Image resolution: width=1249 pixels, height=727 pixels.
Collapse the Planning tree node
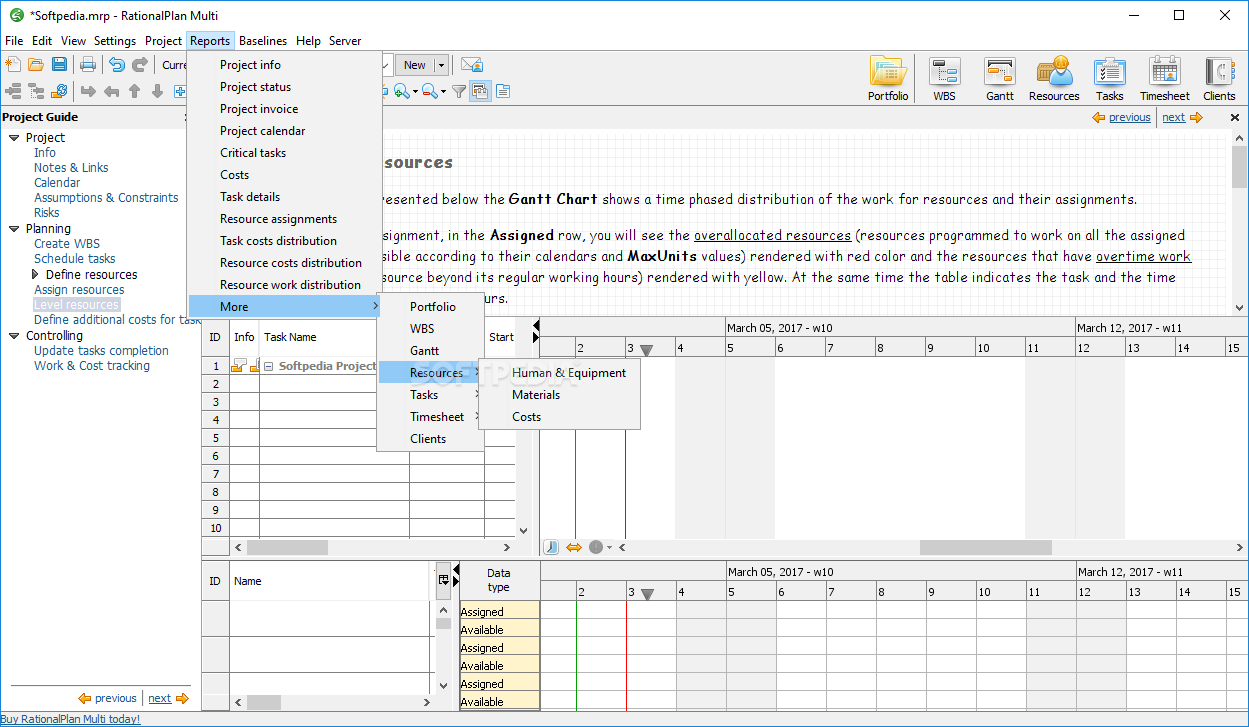[x=14, y=228]
